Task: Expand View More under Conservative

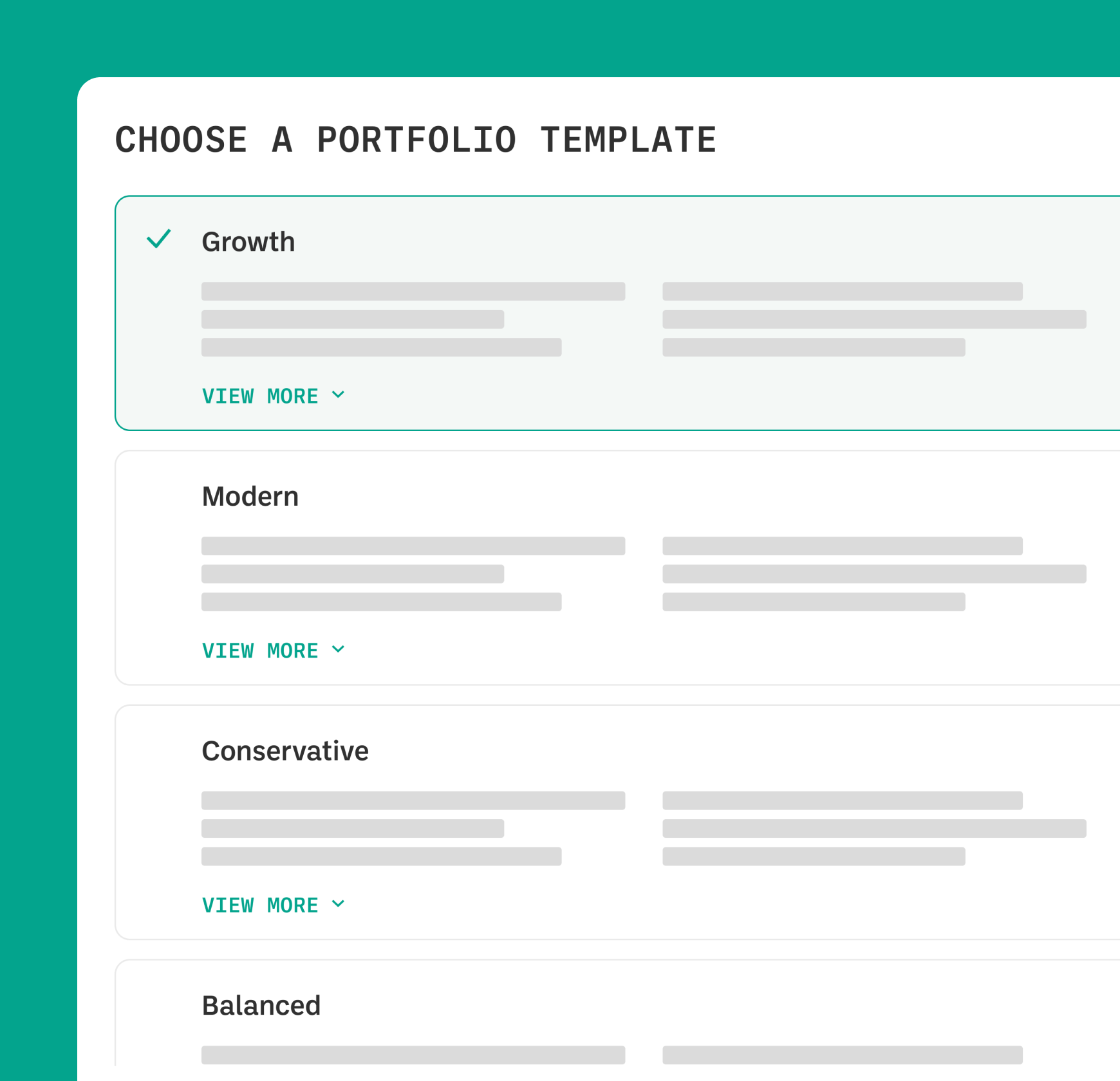Action: 260,905
